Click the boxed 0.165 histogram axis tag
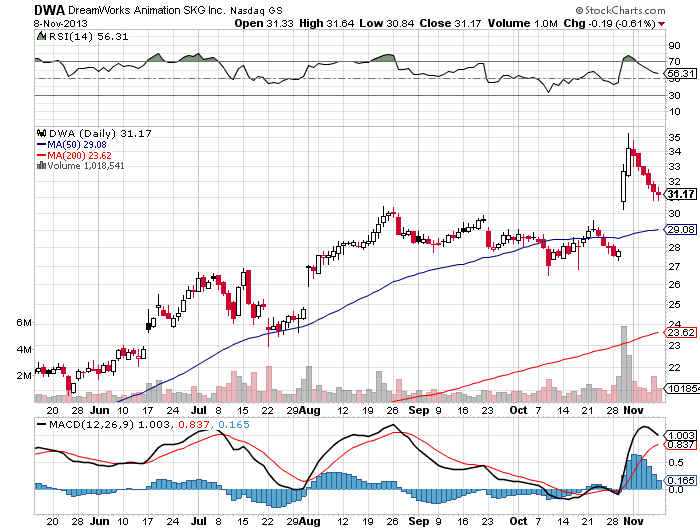Viewport: 700px width, 530px height. click(681, 480)
